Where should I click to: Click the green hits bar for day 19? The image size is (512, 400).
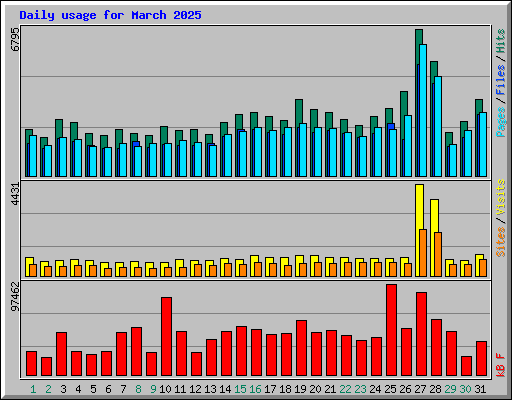299,111
